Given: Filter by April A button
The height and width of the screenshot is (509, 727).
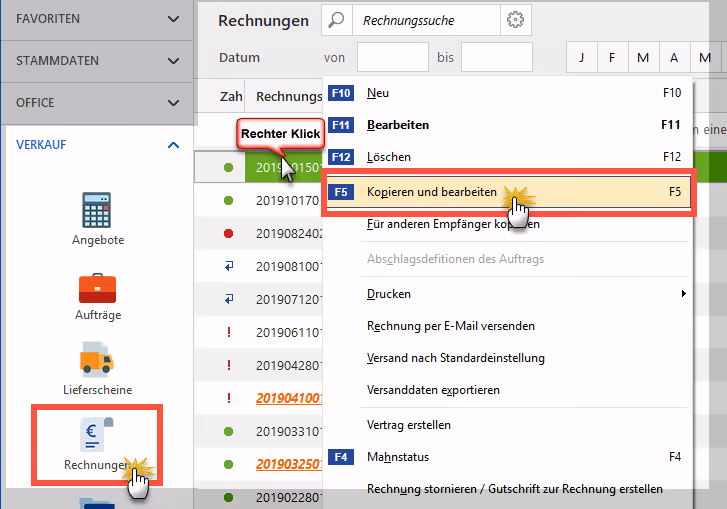Looking at the screenshot, I should pos(674,57).
